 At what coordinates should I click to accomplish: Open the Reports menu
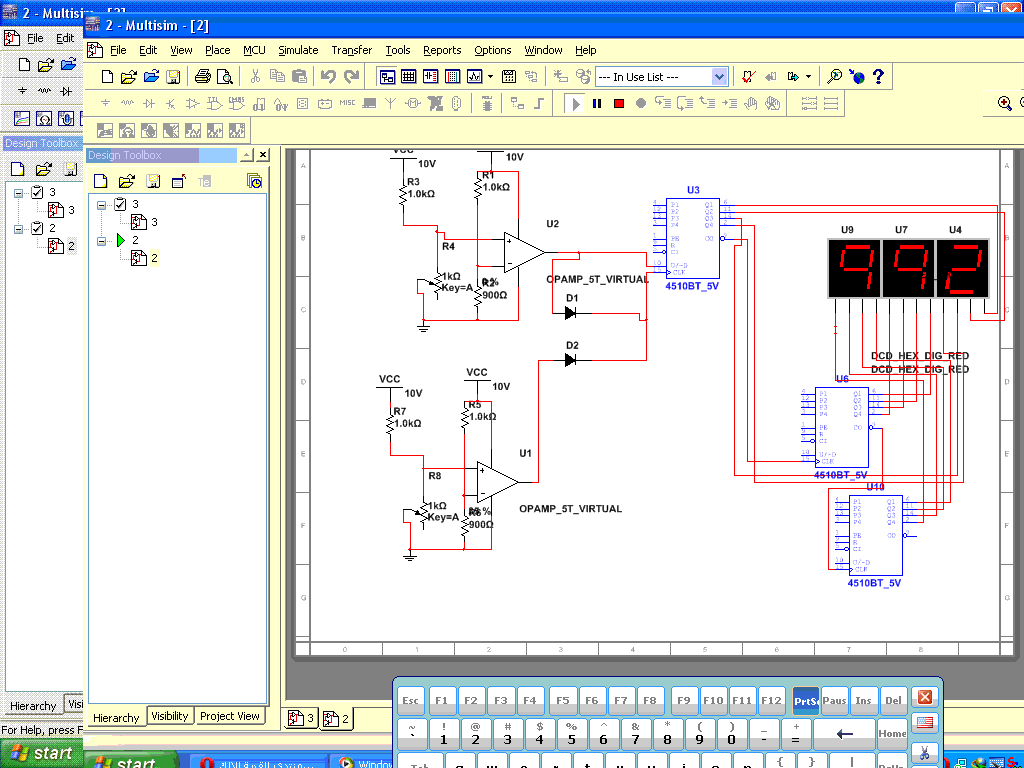pyautogui.click(x=442, y=50)
